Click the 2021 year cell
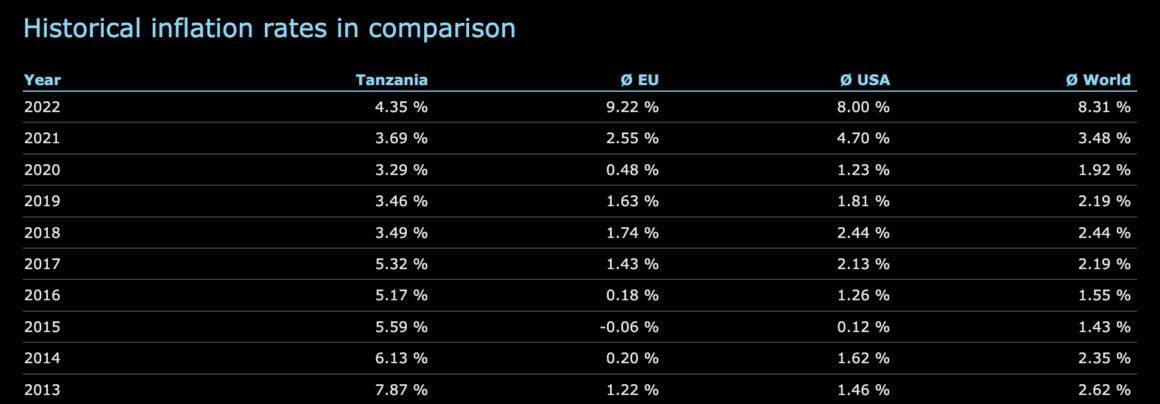The image size is (1160, 404). [x=42, y=138]
